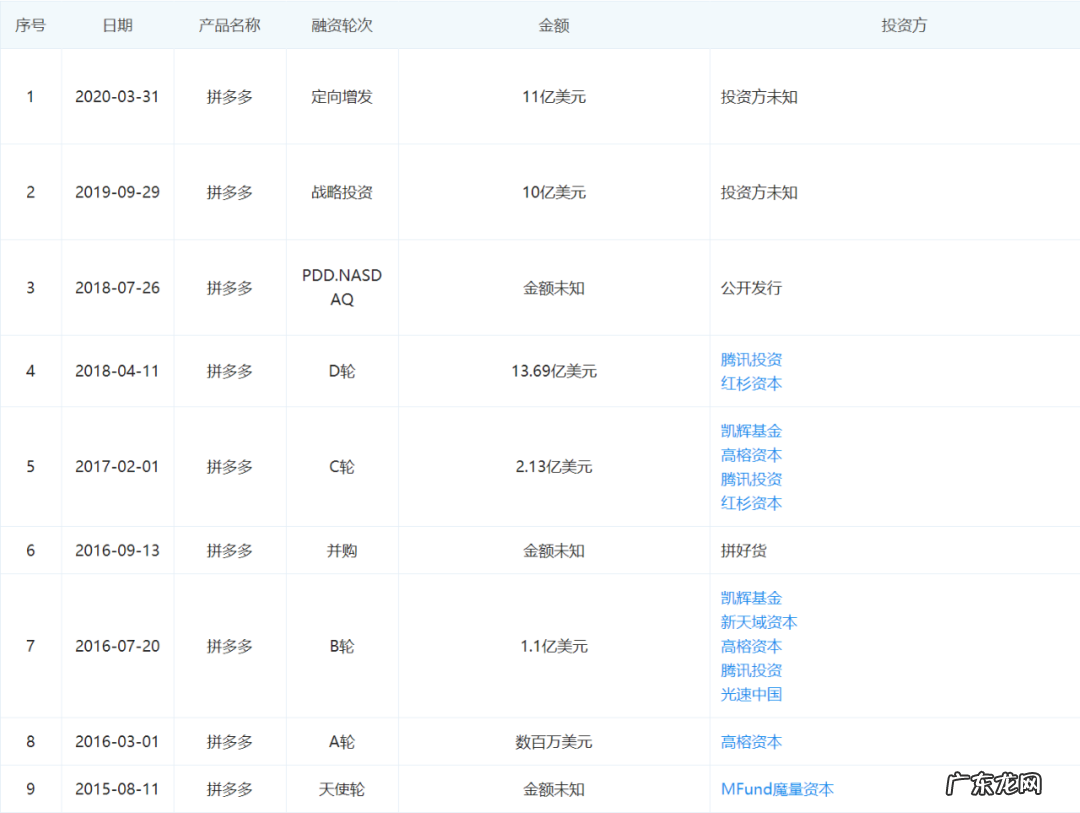
Task: Click the 高榕资本 link in the A轮 row
Action: 751,741
